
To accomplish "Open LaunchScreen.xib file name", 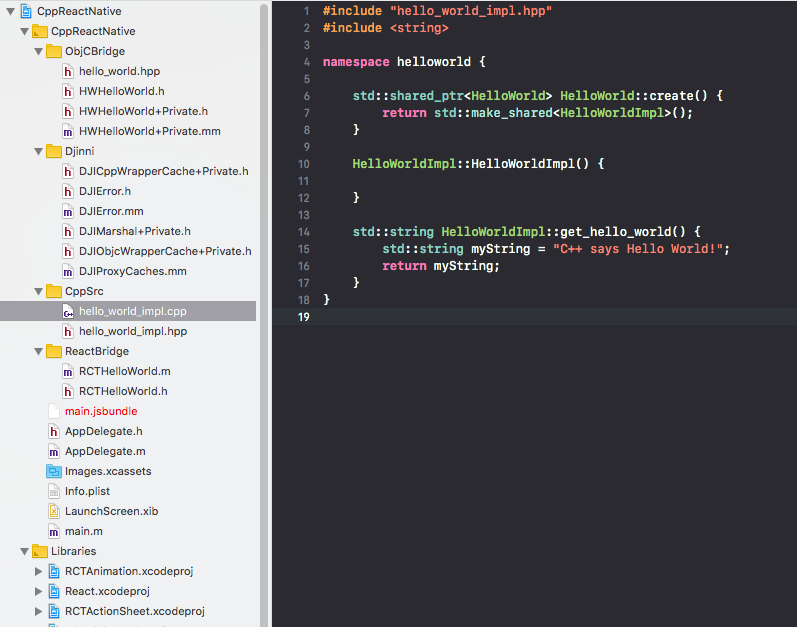I will point(111,512).
